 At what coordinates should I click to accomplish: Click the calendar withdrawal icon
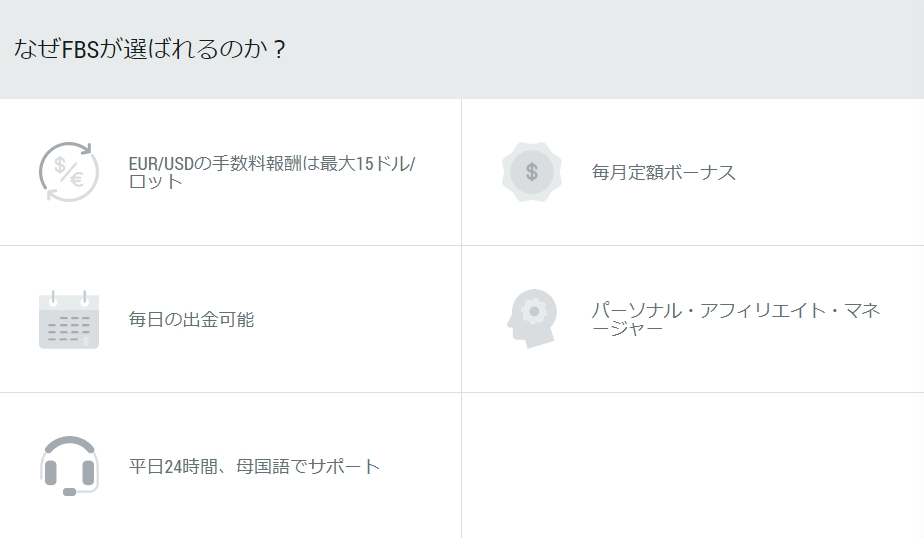coord(69,319)
